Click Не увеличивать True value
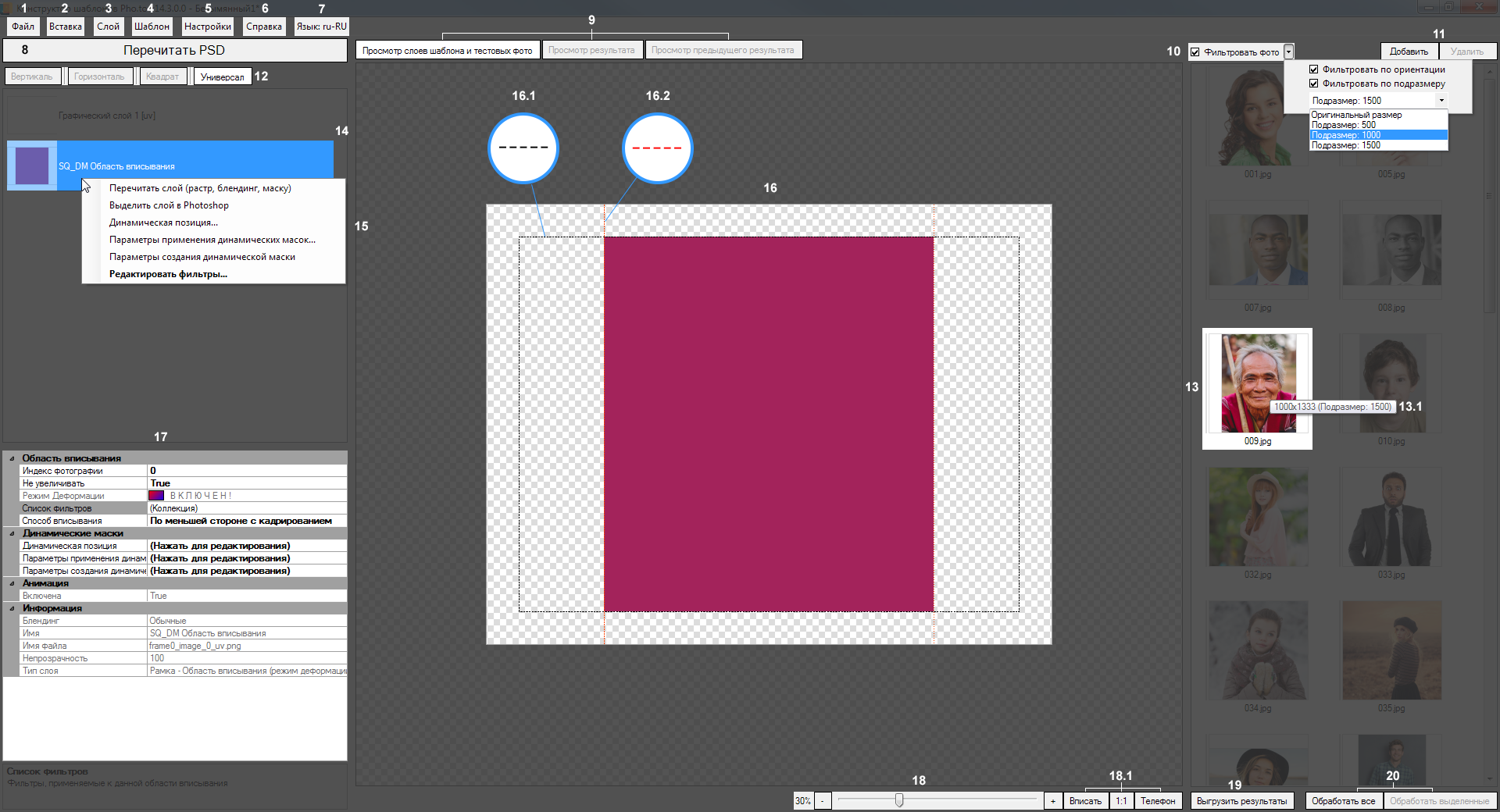1500x812 pixels. coord(247,483)
